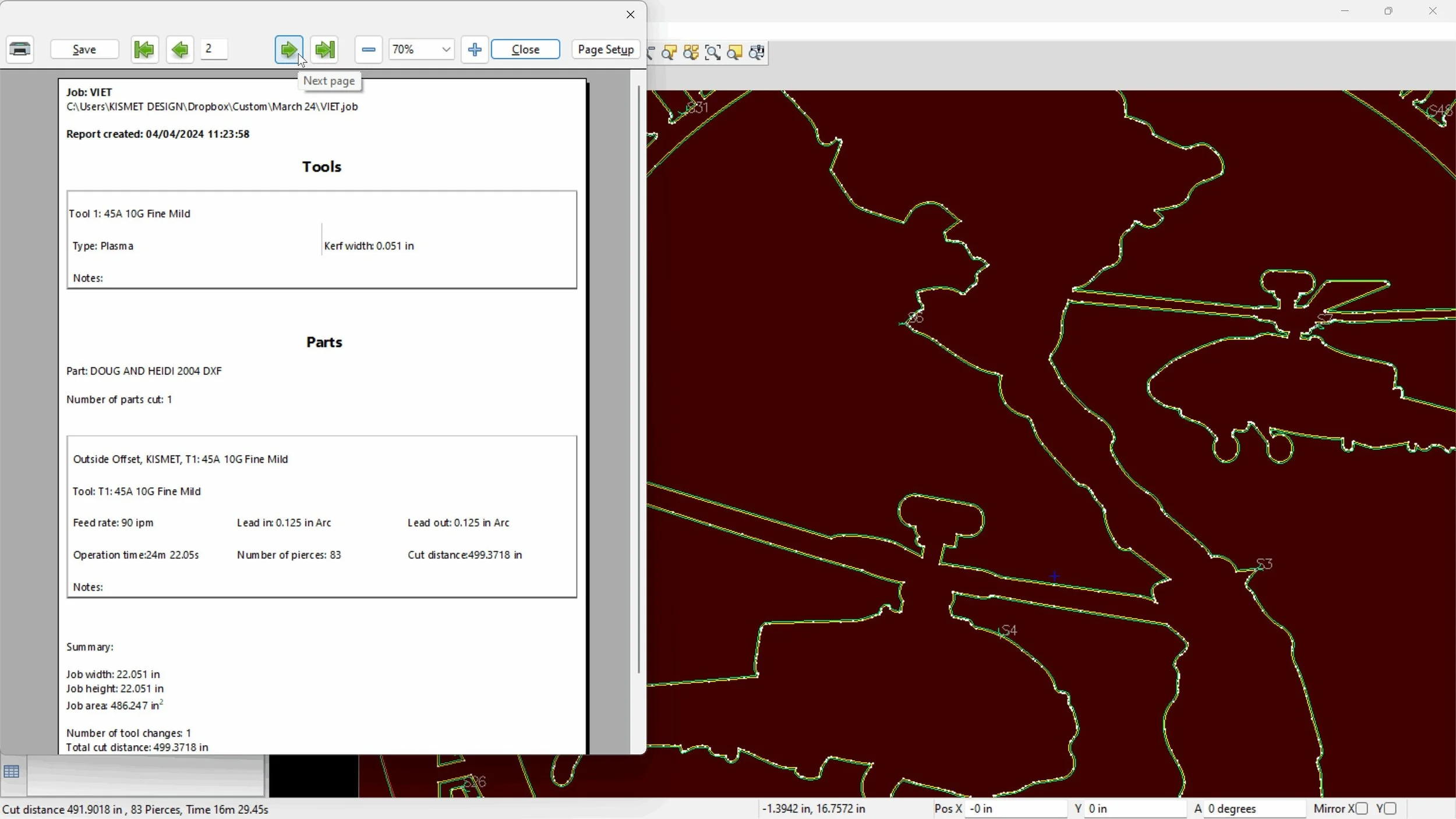Open Page Setup dialog
The image size is (1456, 819).
point(606,49)
